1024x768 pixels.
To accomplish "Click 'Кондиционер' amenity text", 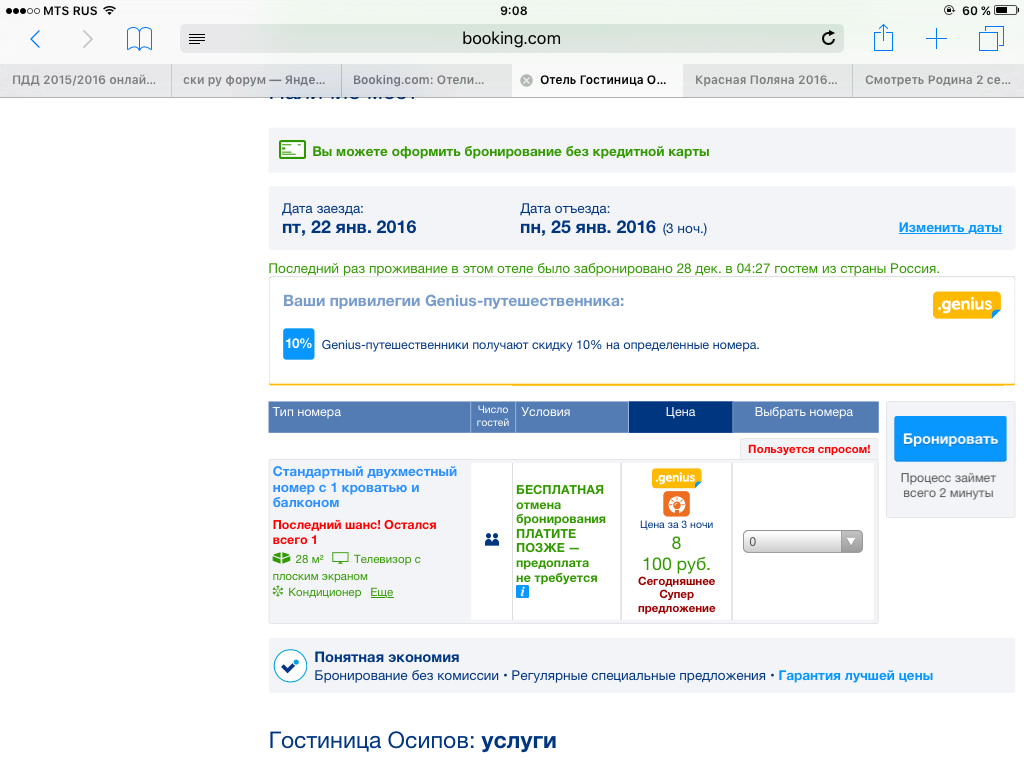I will click(x=325, y=592).
